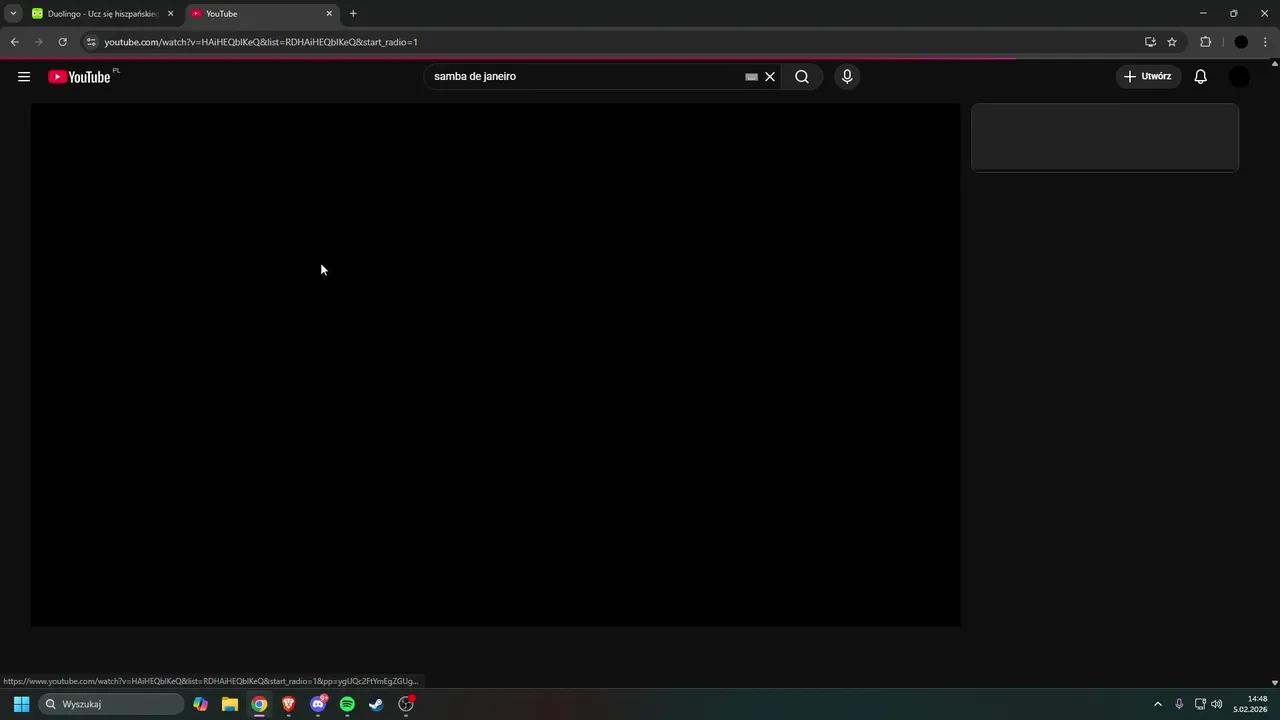View site information icon in address bar
This screenshot has width=1280, height=720.
click(91, 42)
